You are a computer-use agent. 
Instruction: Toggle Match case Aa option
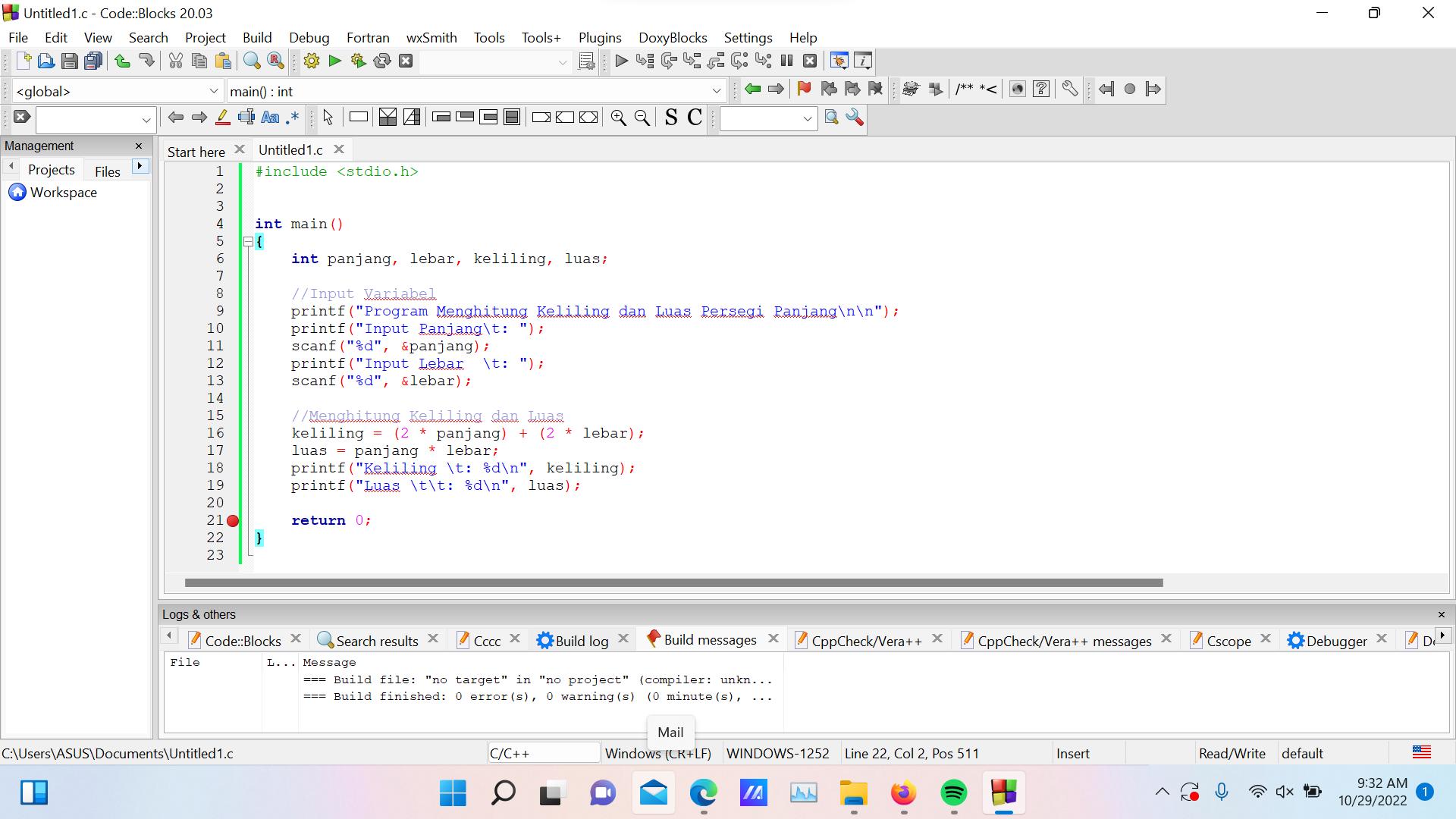pyautogui.click(x=270, y=118)
